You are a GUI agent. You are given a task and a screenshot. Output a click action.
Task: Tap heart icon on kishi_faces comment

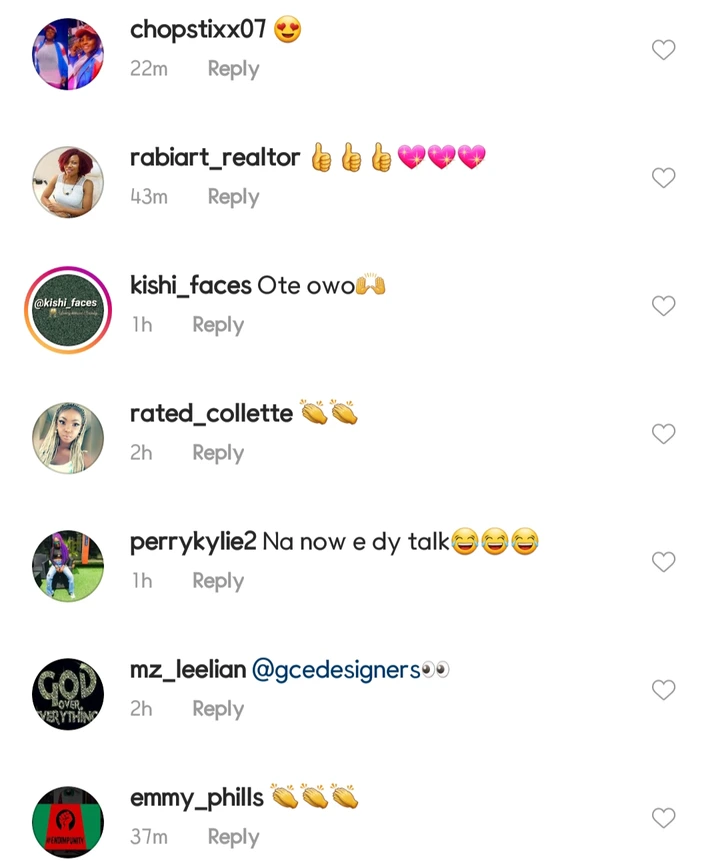click(664, 306)
